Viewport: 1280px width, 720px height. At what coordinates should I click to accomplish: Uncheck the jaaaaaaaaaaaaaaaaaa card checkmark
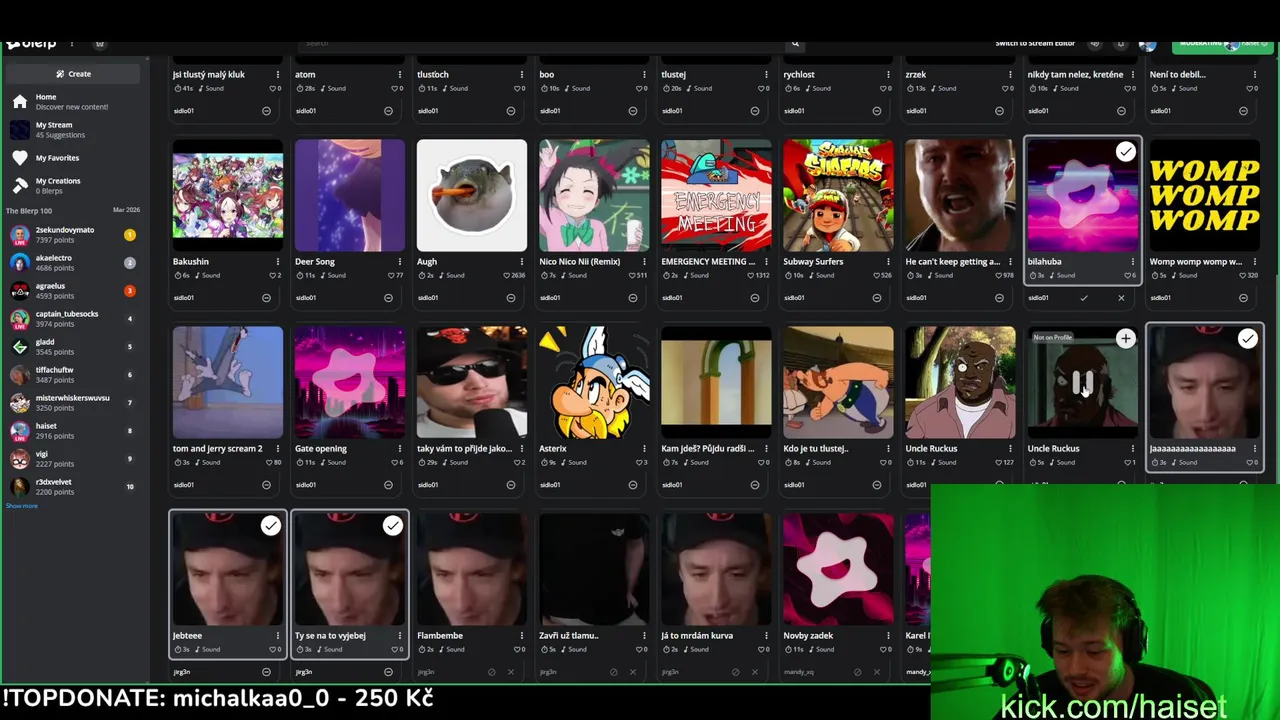(x=1247, y=339)
